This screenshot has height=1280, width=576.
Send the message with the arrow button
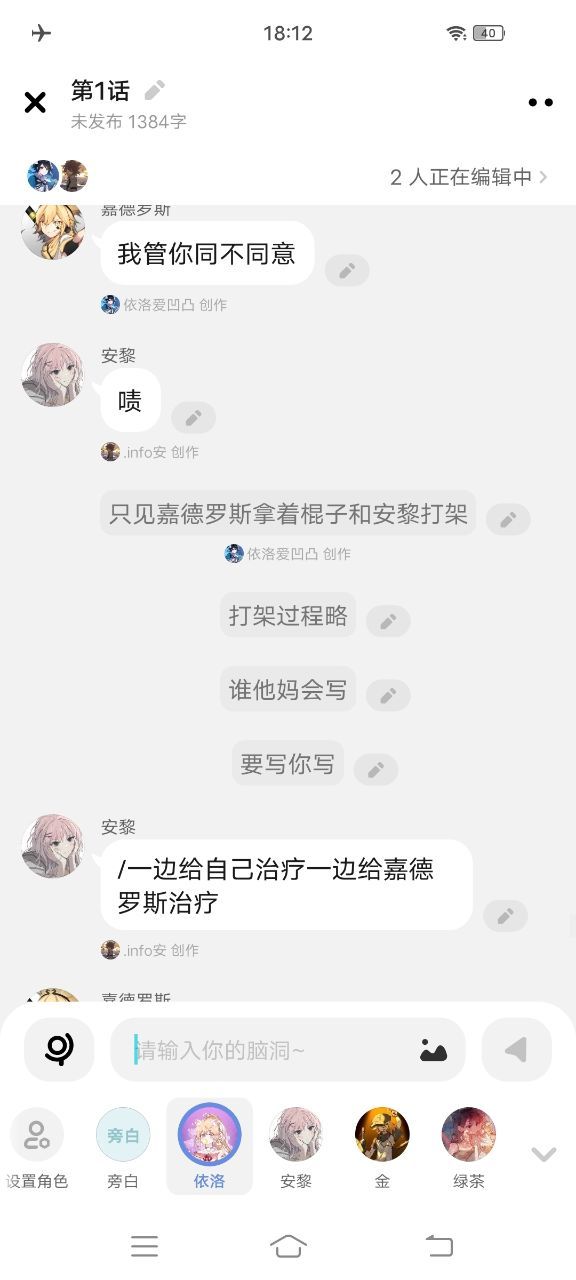click(516, 1049)
